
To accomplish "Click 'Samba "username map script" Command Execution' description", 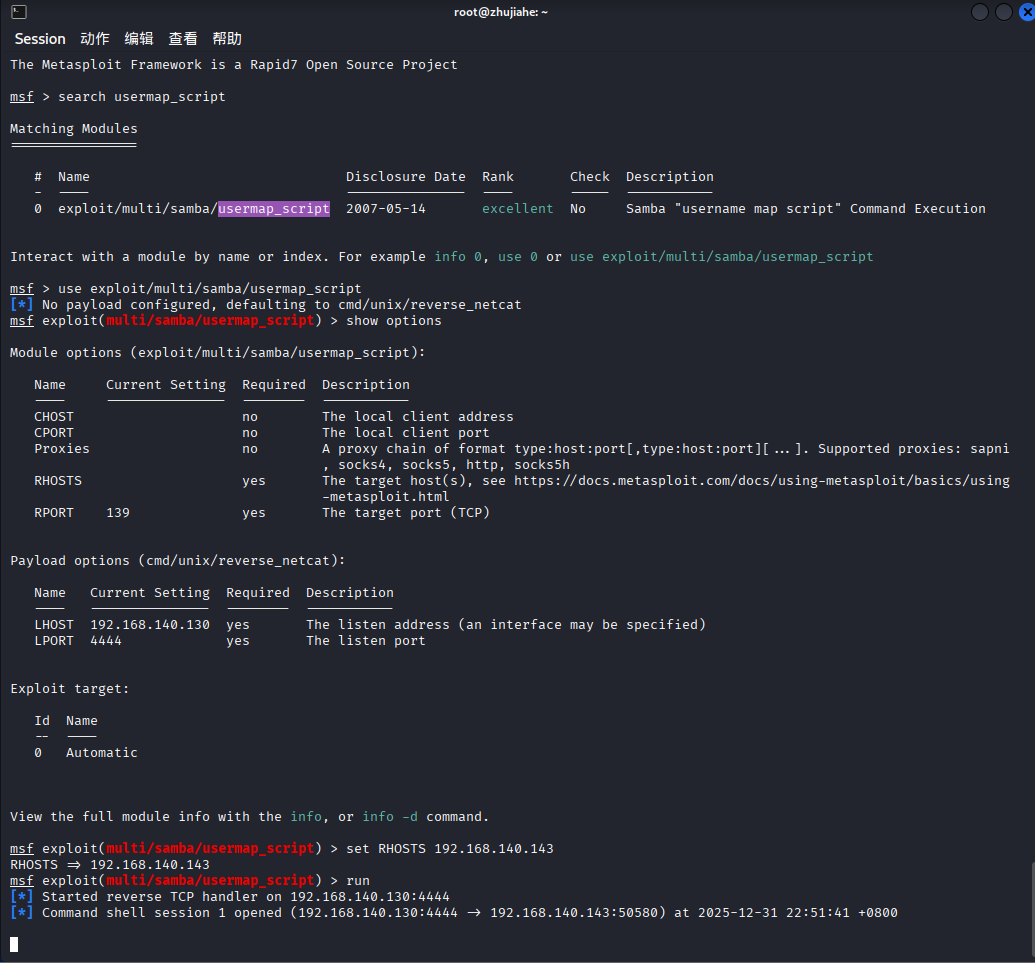I will pyautogui.click(x=805, y=209).
